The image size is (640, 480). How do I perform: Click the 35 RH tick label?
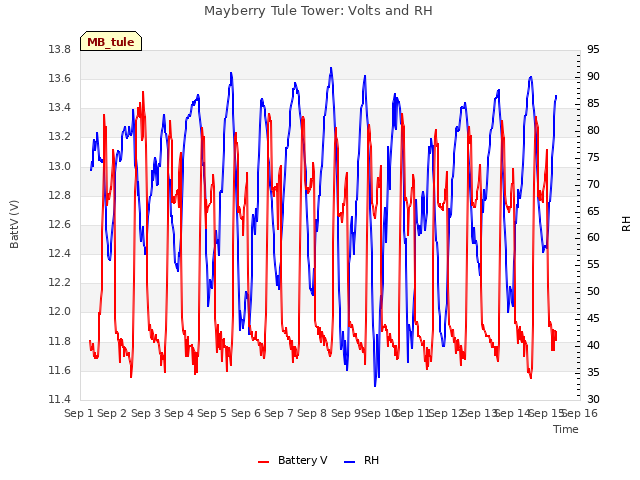point(593,372)
